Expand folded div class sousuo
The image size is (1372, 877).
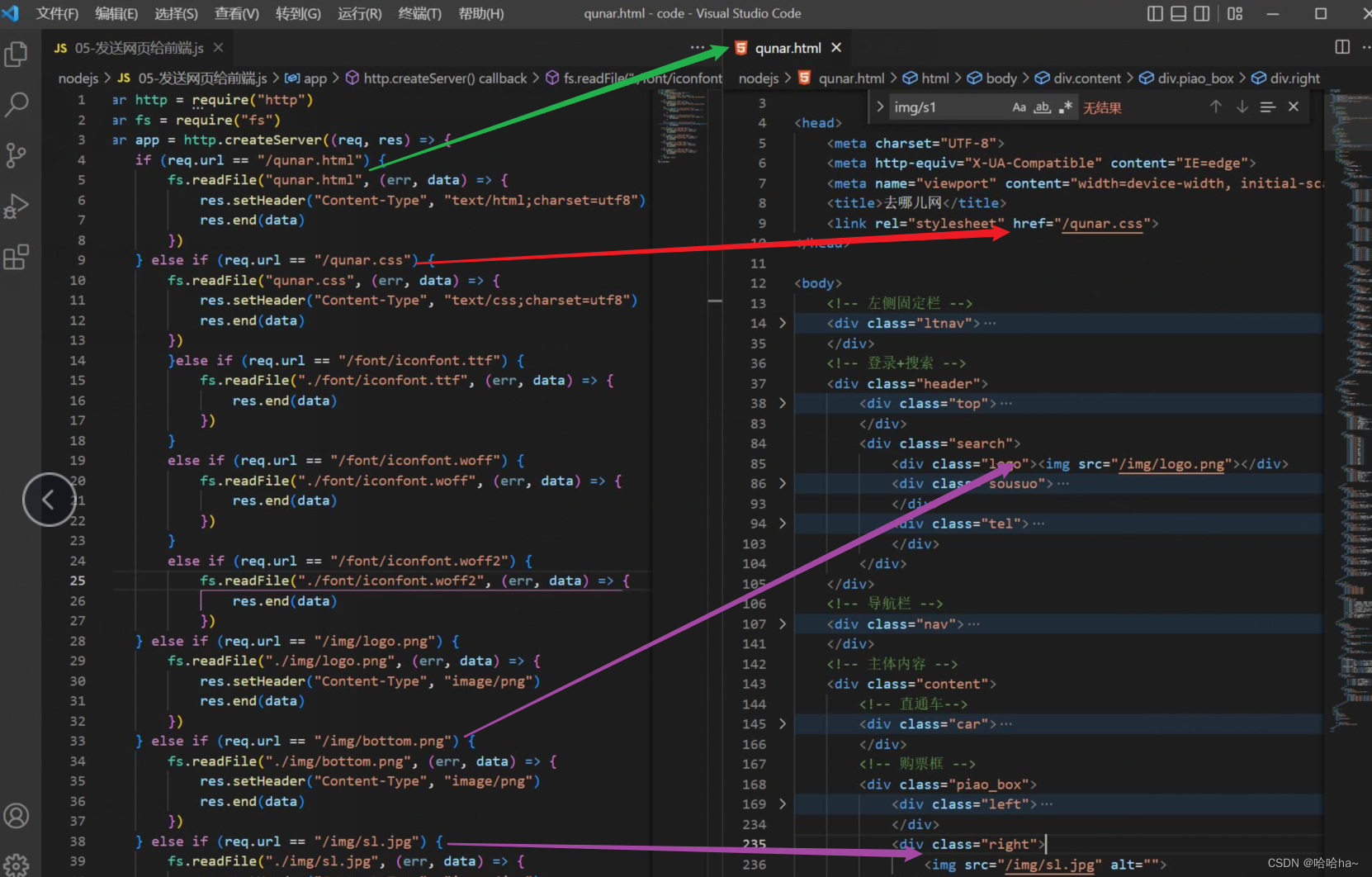(783, 483)
